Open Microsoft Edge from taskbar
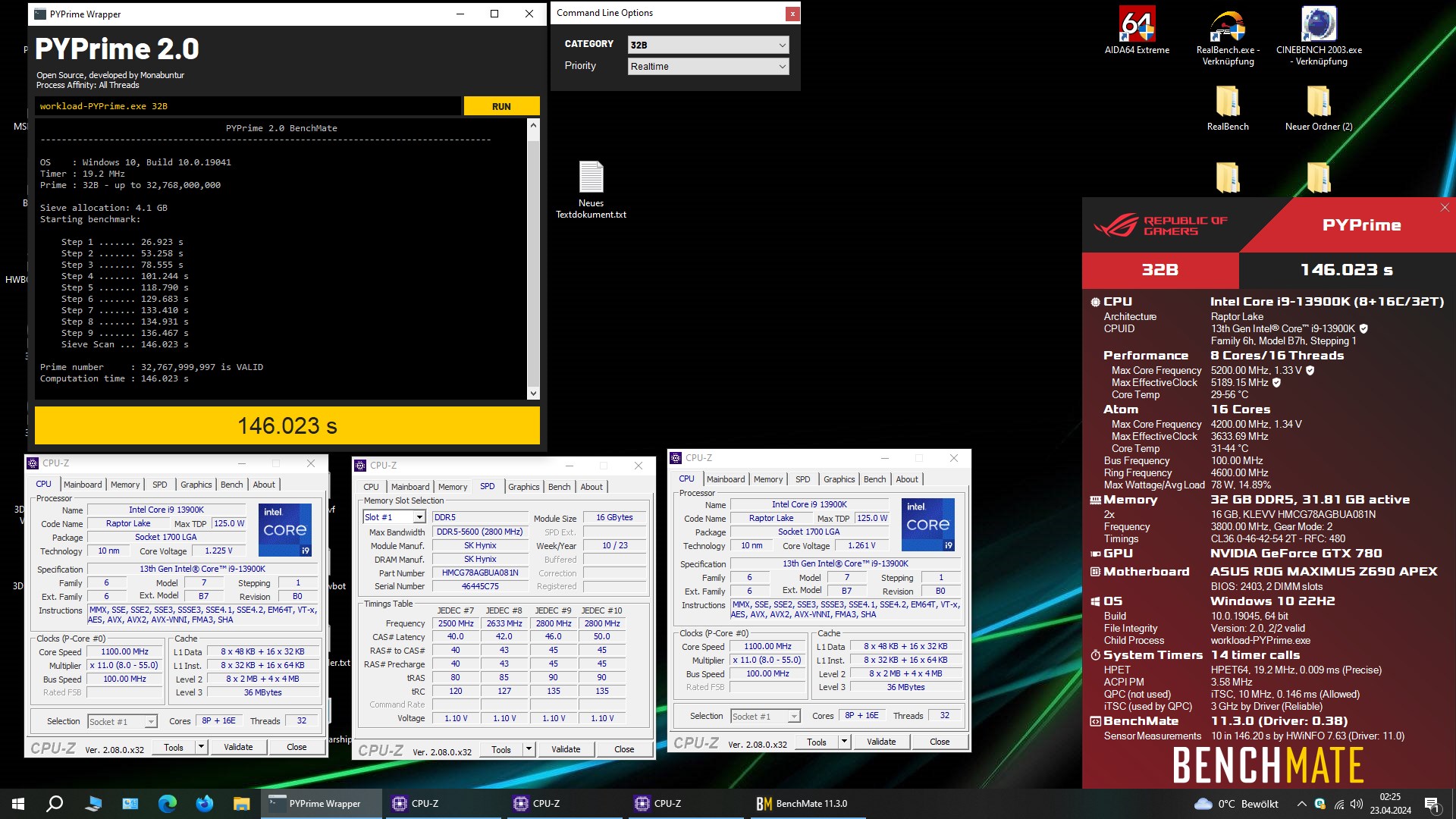The height and width of the screenshot is (819, 1456). click(x=168, y=804)
